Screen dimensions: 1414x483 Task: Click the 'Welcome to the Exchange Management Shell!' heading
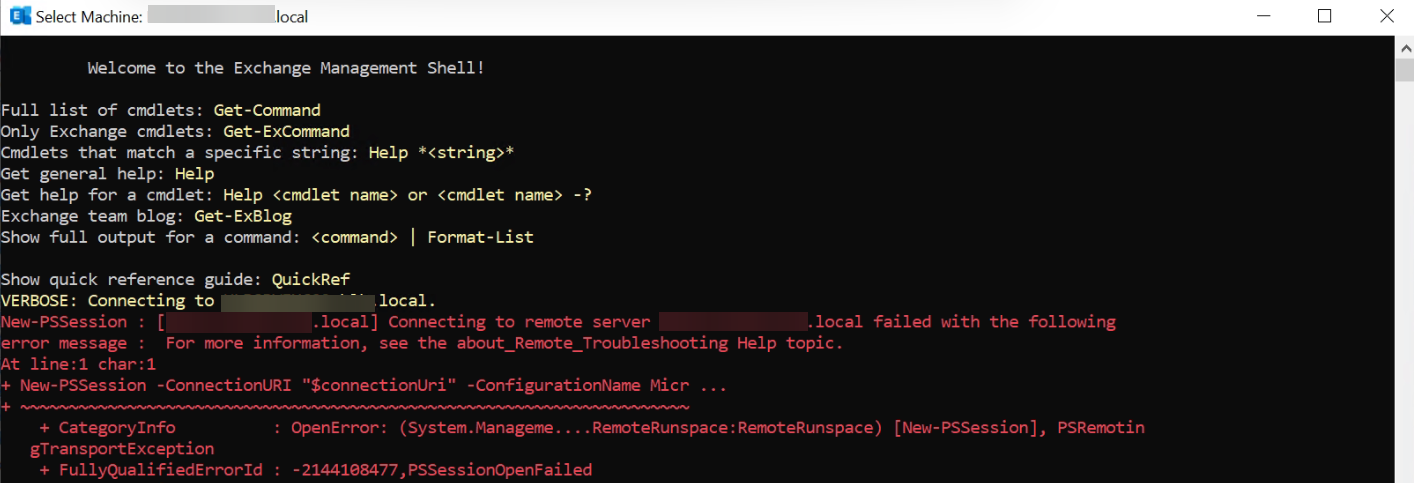pyautogui.click(x=286, y=68)
